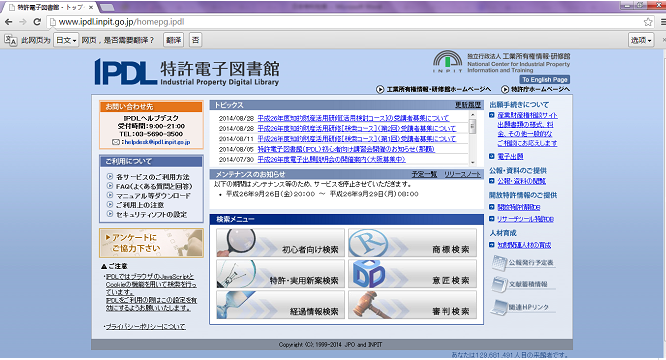Click bullet icon beside 電子出願
This screenshot has height=360, width=666.
pos(491,156)
